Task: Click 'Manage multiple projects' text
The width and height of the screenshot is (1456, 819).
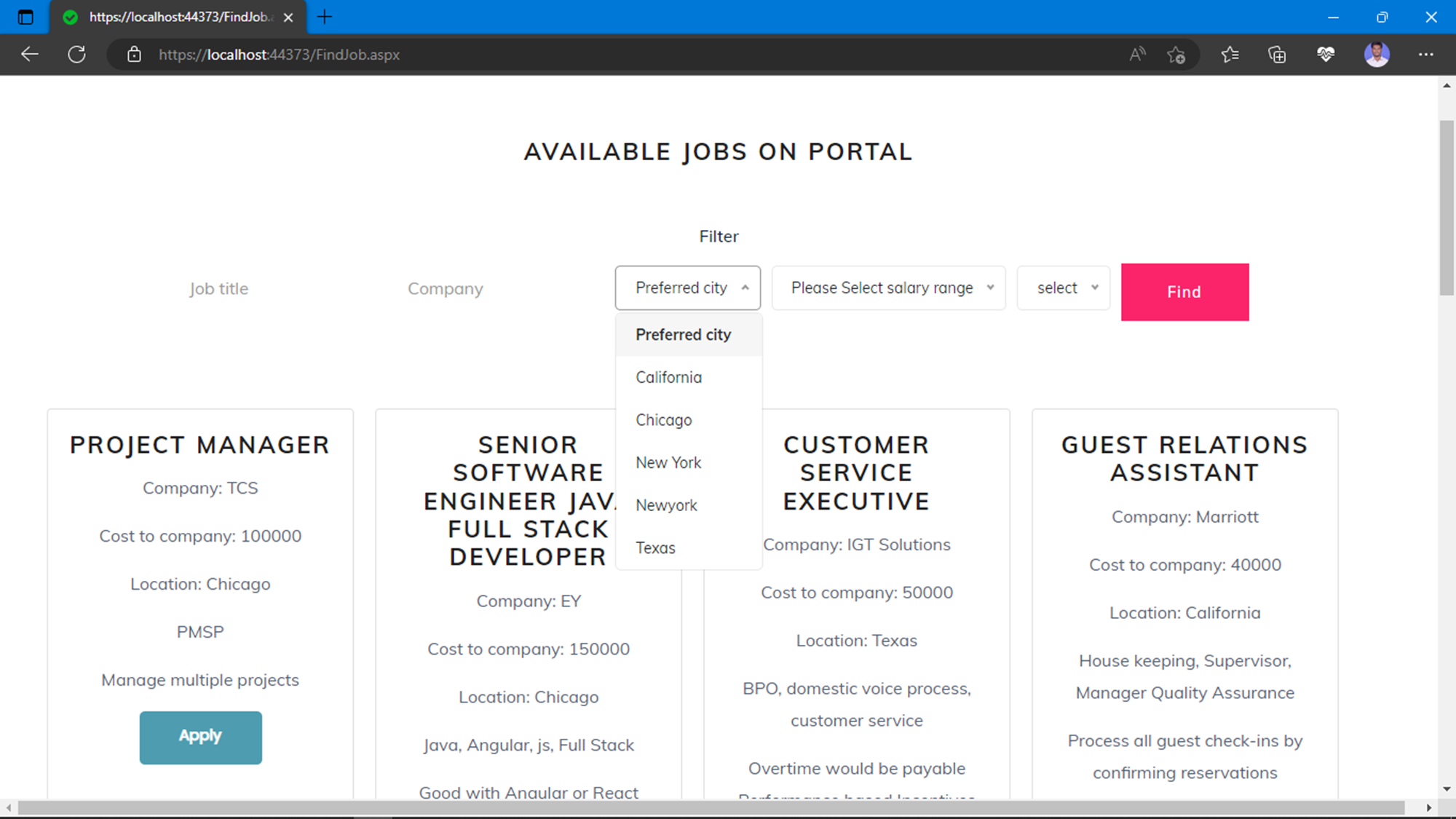Action: [200, 681]
